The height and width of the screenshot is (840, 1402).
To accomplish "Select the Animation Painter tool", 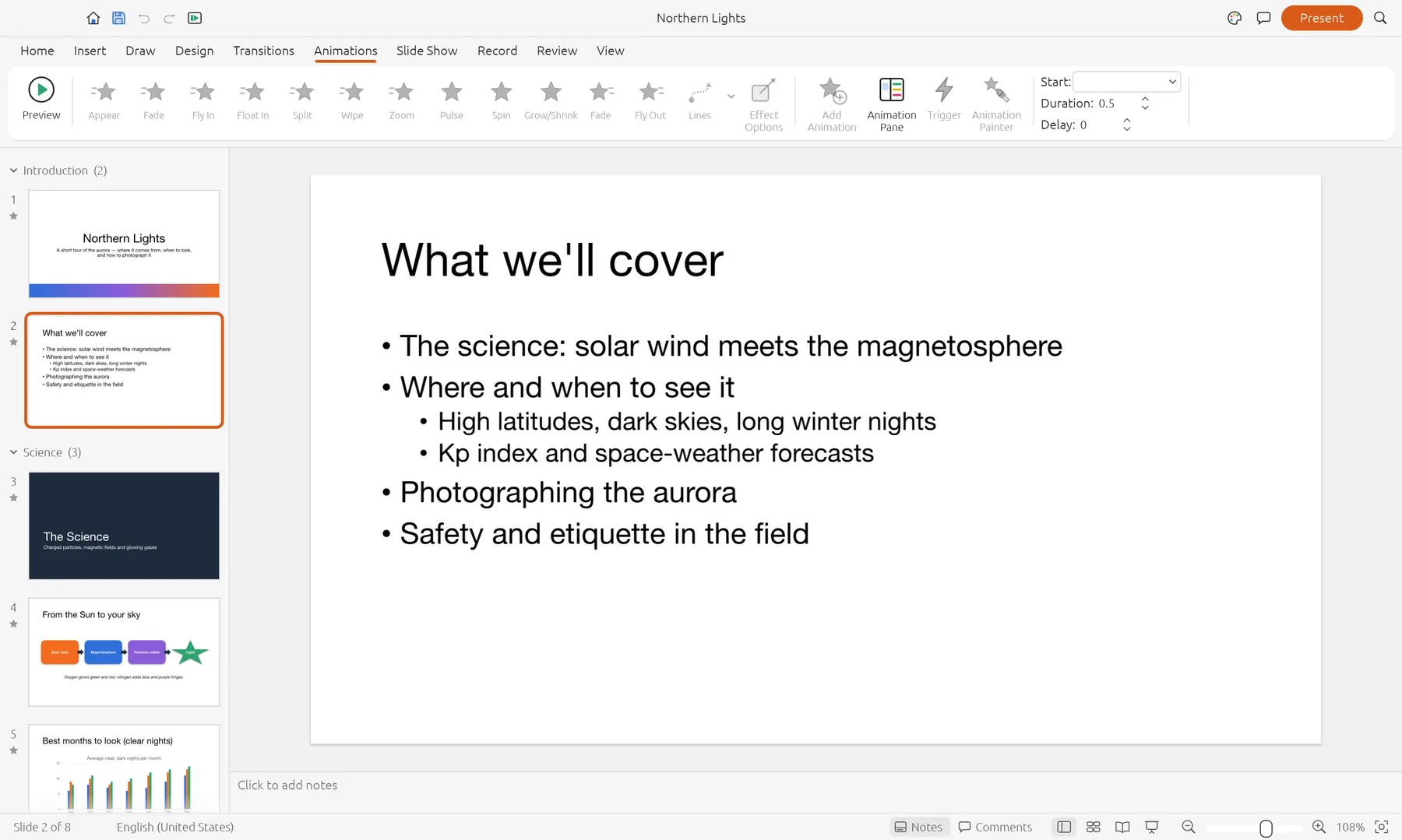I will pyautogui.click(x=996, y=105).
